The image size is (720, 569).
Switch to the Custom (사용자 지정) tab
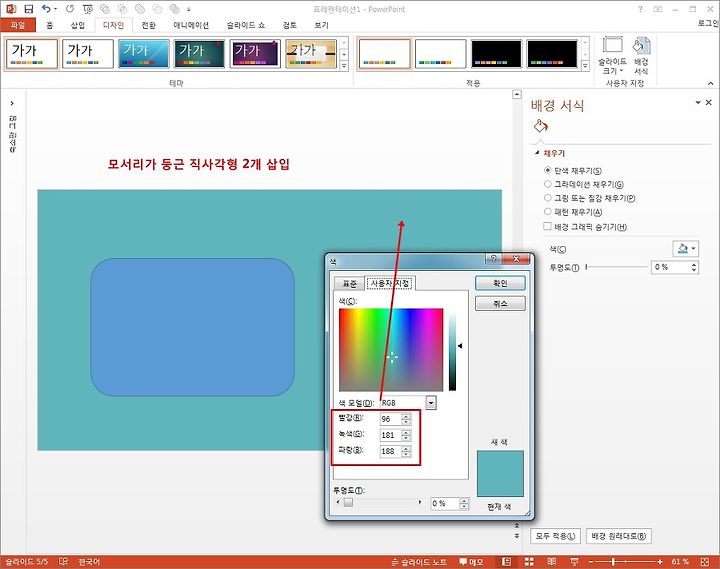[390, 283]
